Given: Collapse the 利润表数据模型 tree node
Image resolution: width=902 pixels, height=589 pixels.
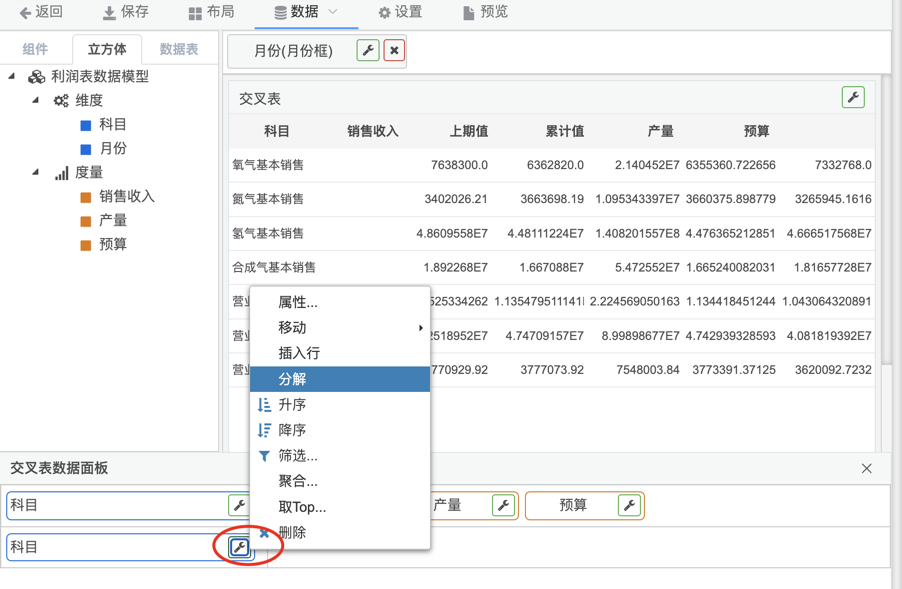Looking at the screenshot, I should click(13, 76).
